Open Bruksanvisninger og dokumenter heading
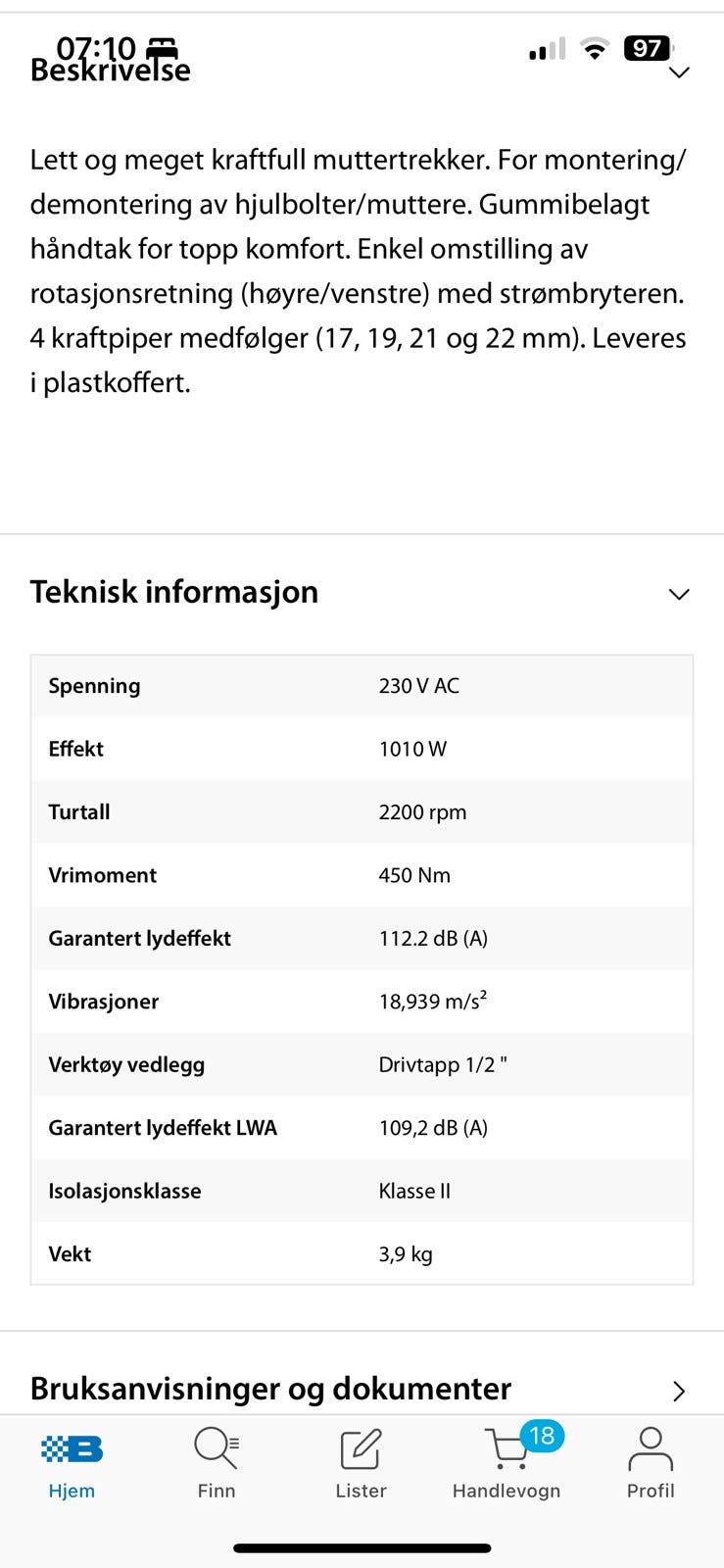The height and width of the screenshot is (1568, 724). point(271,1389)
